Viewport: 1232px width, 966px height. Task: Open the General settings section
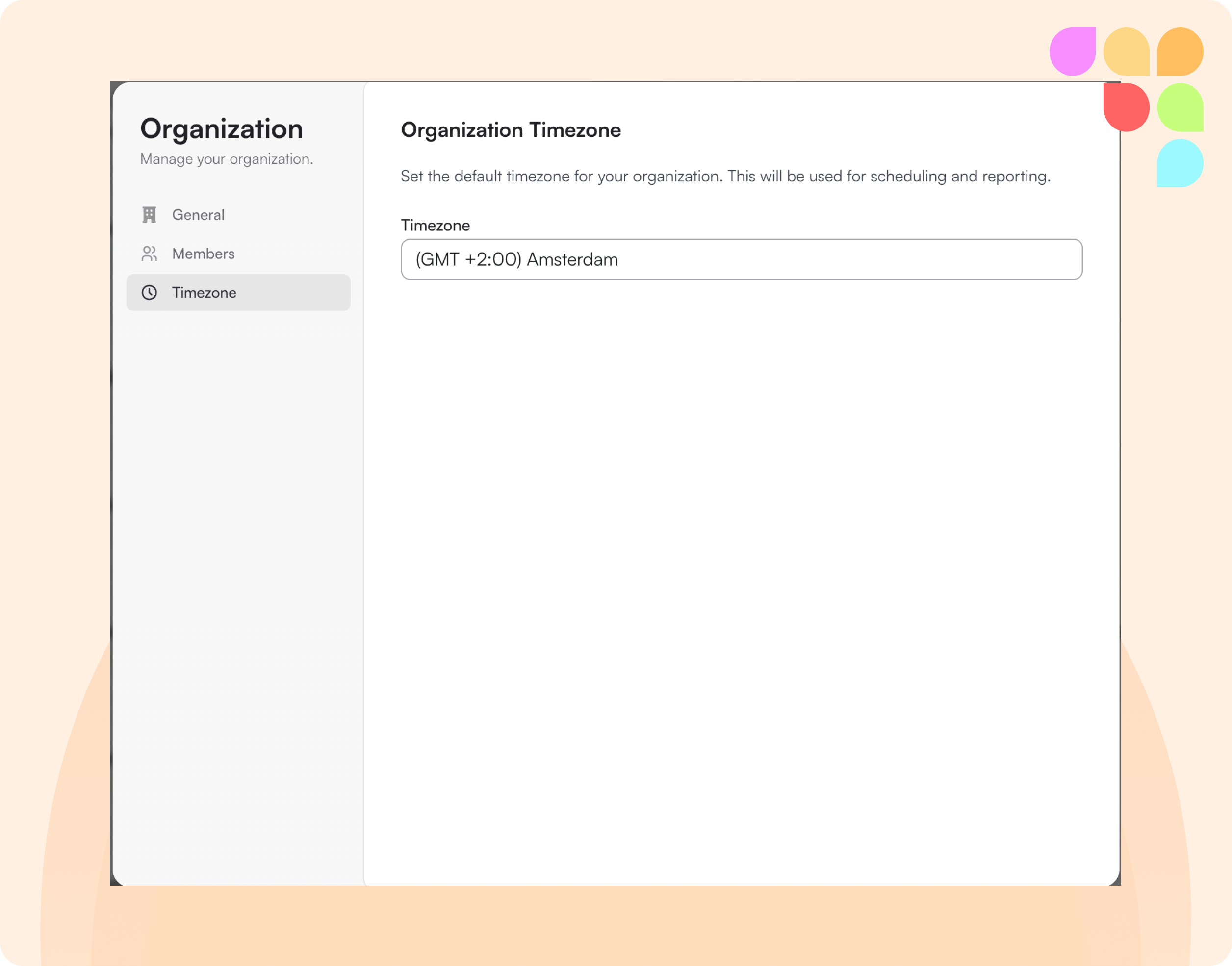[199, 215]
